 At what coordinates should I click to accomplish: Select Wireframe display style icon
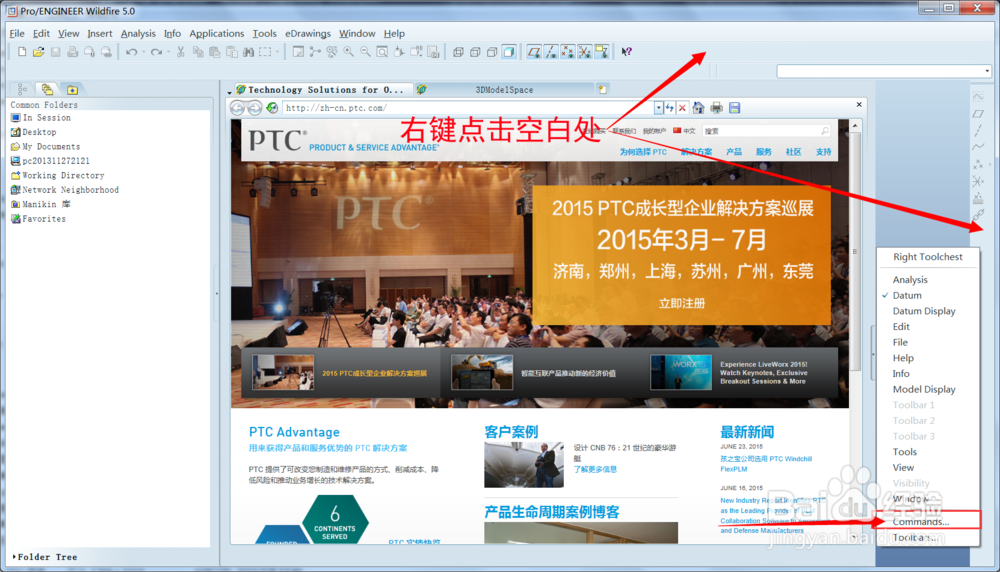(x=458, y=52)
